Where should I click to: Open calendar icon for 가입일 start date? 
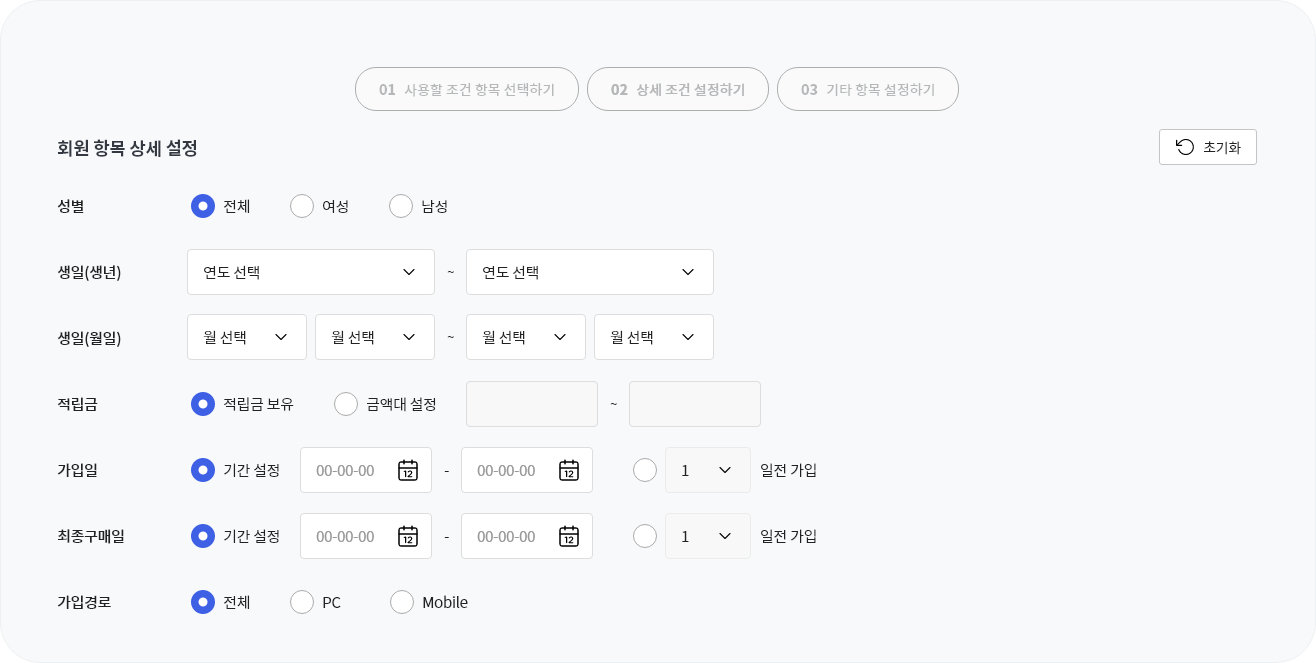point(407,470)
